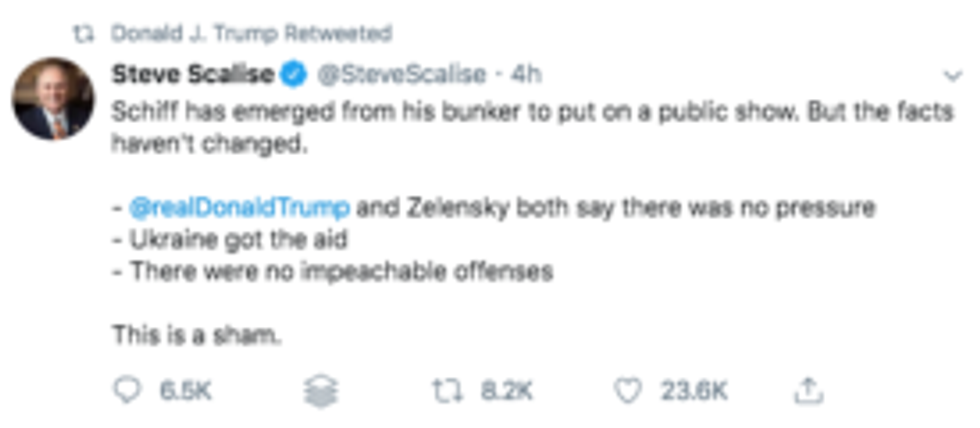
Task: Click the 8.2K retweet count
Action: click(506, 392)
